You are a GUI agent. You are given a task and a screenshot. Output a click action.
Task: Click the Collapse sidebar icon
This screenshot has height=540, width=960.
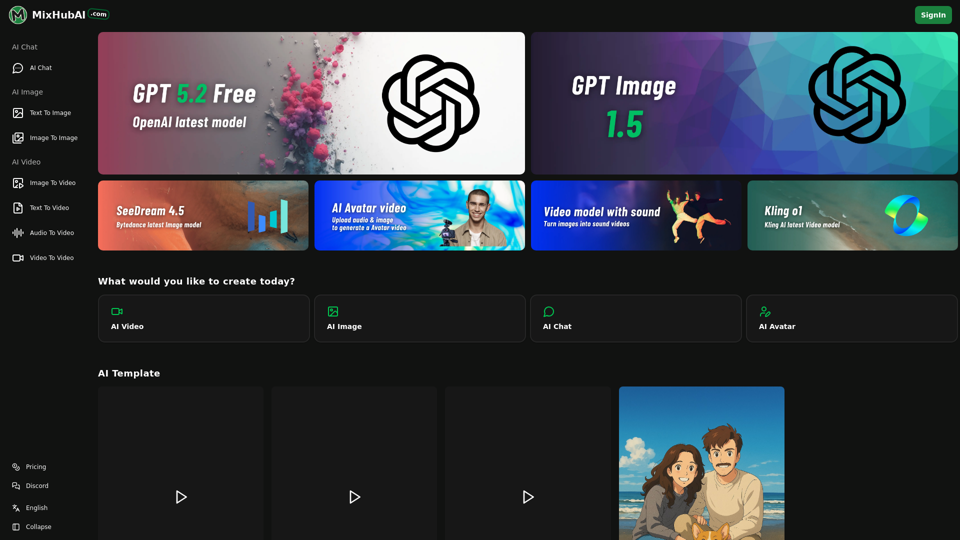[16, 527]
